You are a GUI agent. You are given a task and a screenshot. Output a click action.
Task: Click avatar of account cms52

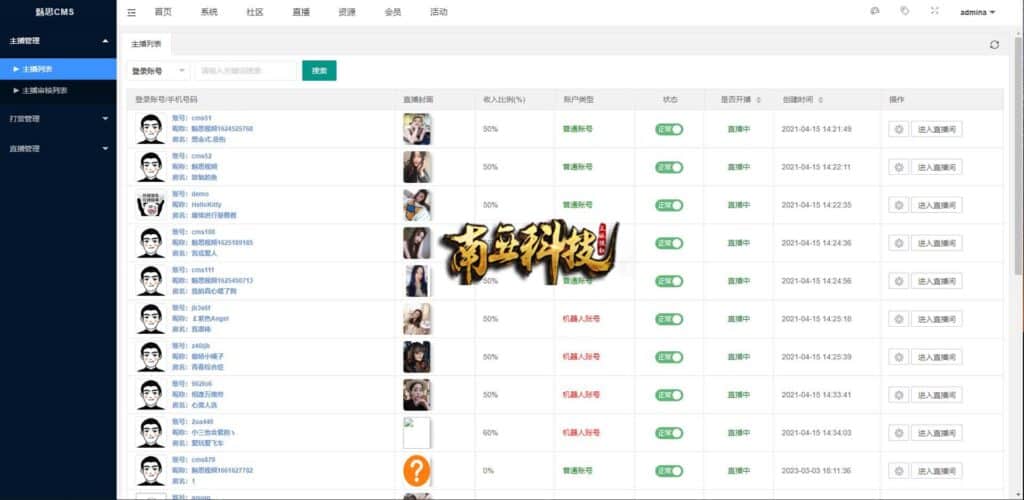pos(151,167)
